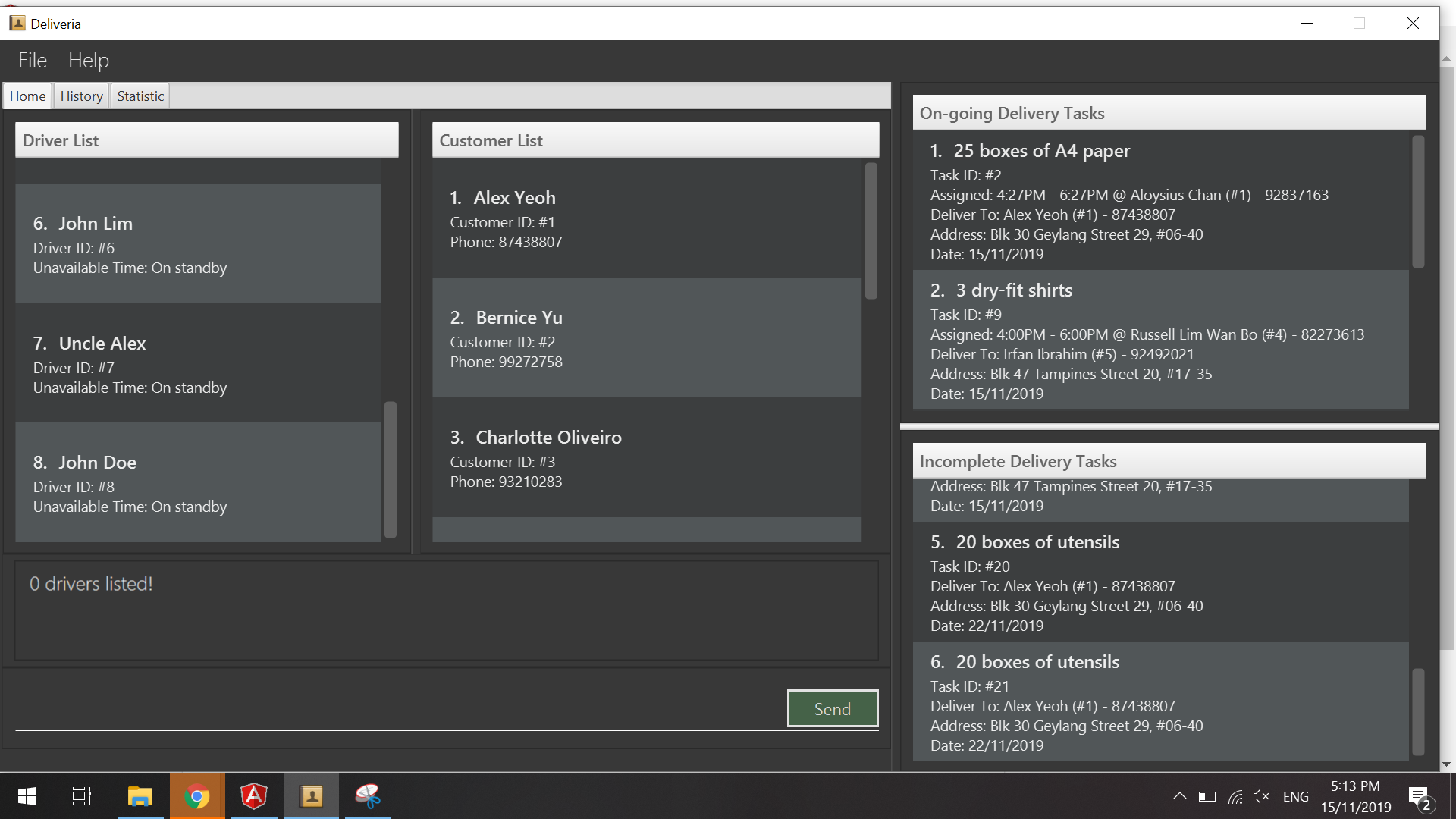Open the Help menu

tap(89, 61)
